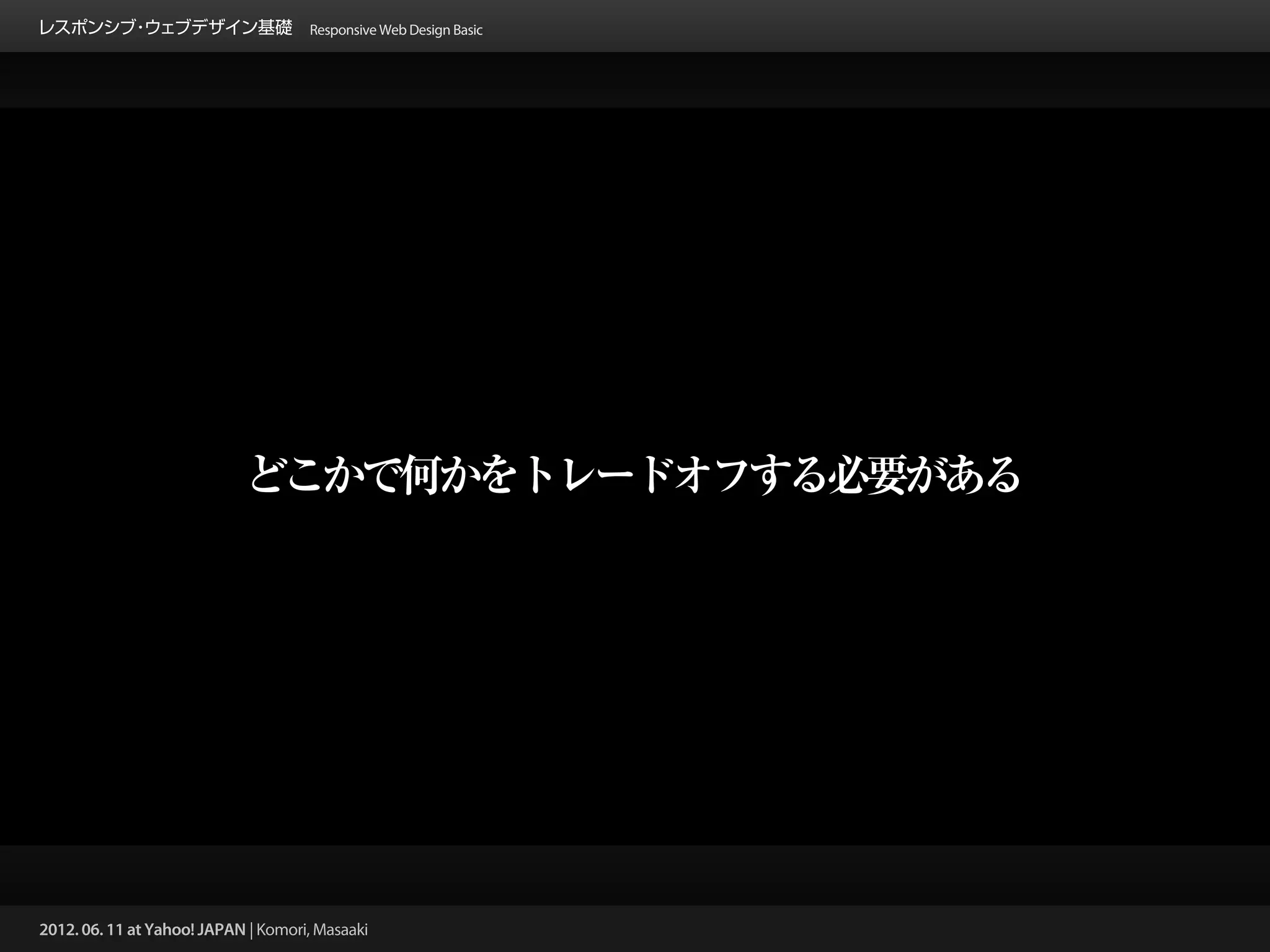The width and height of the screenshot is (1270, 952).
Task: Click the date text 2012. 06. 11 at Yahoo! JAPAN
Action: tap(143, 930)
